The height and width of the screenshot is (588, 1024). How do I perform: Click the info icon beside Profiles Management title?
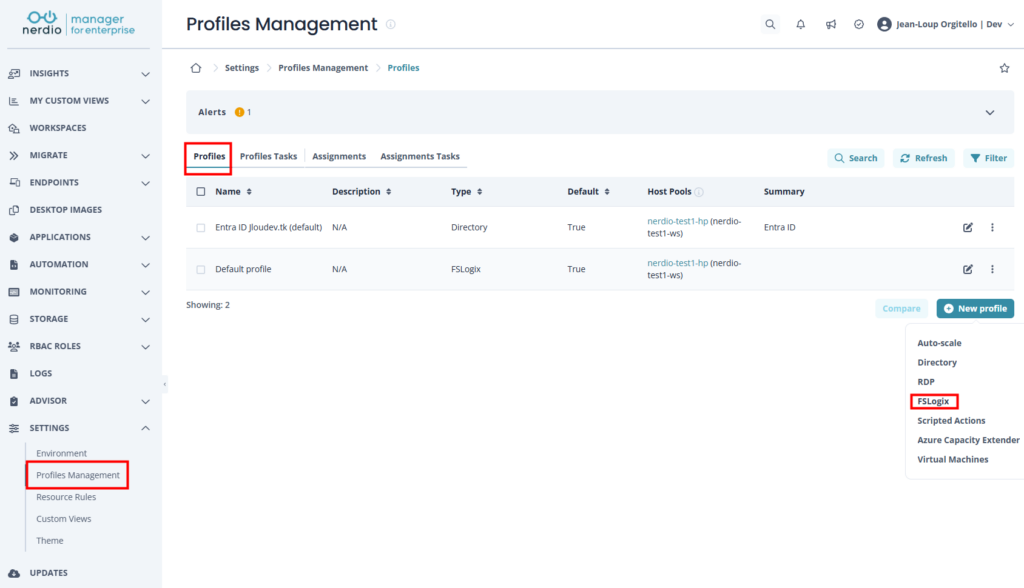391,24
